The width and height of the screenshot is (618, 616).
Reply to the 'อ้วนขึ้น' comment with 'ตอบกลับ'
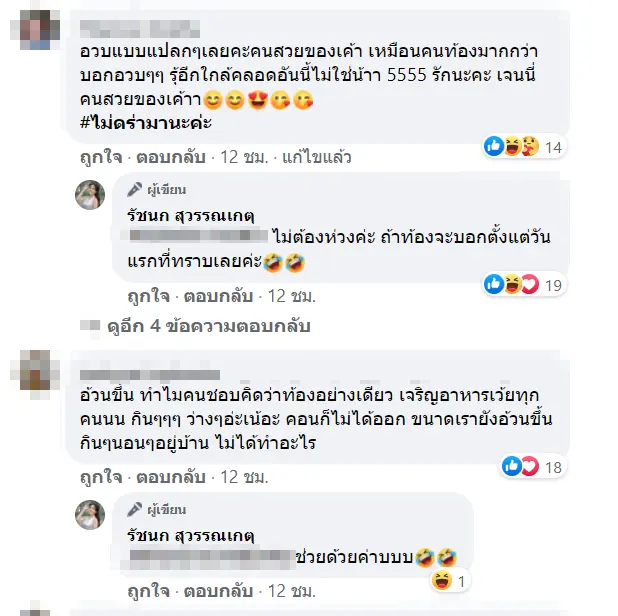(171, 477)
